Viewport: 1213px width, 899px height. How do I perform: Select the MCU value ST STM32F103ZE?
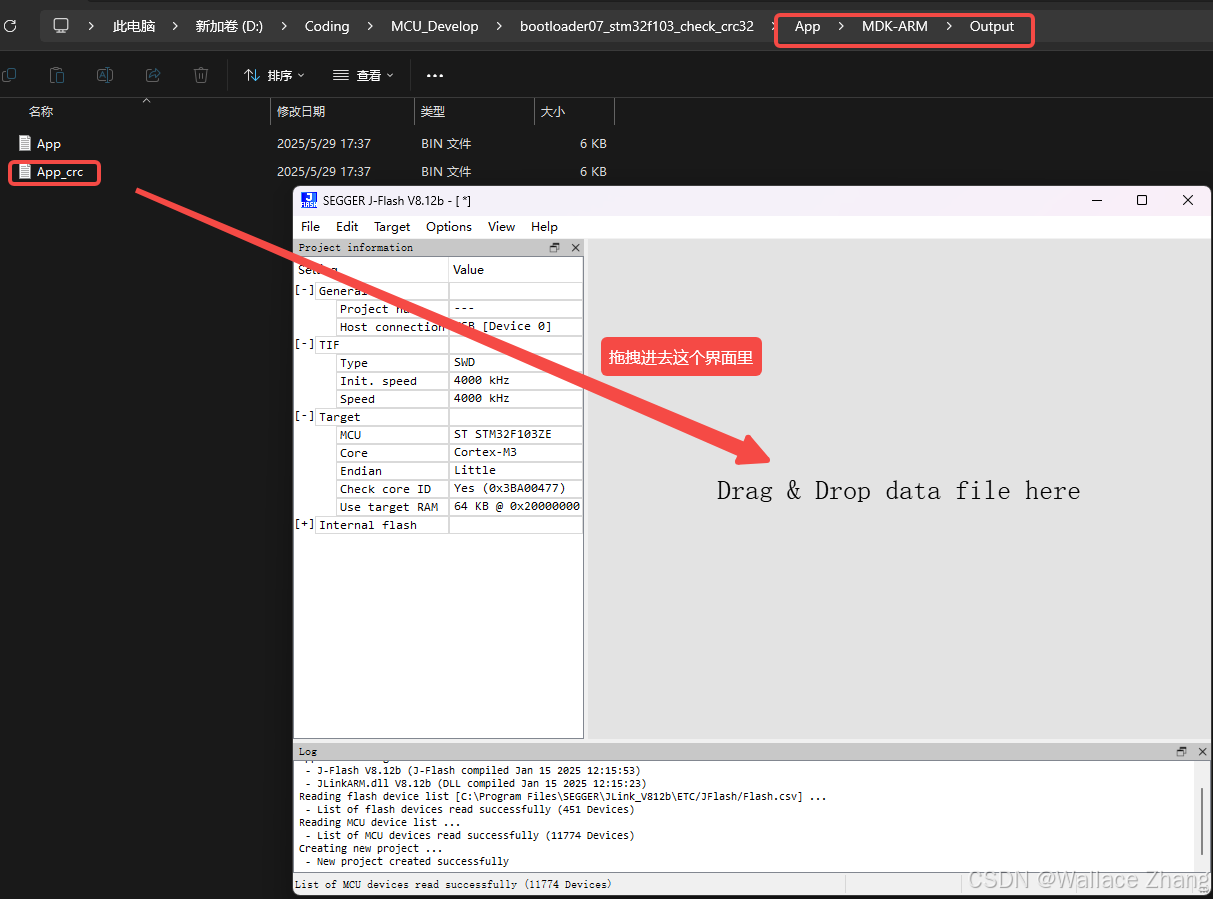click(x=502, y=434)
